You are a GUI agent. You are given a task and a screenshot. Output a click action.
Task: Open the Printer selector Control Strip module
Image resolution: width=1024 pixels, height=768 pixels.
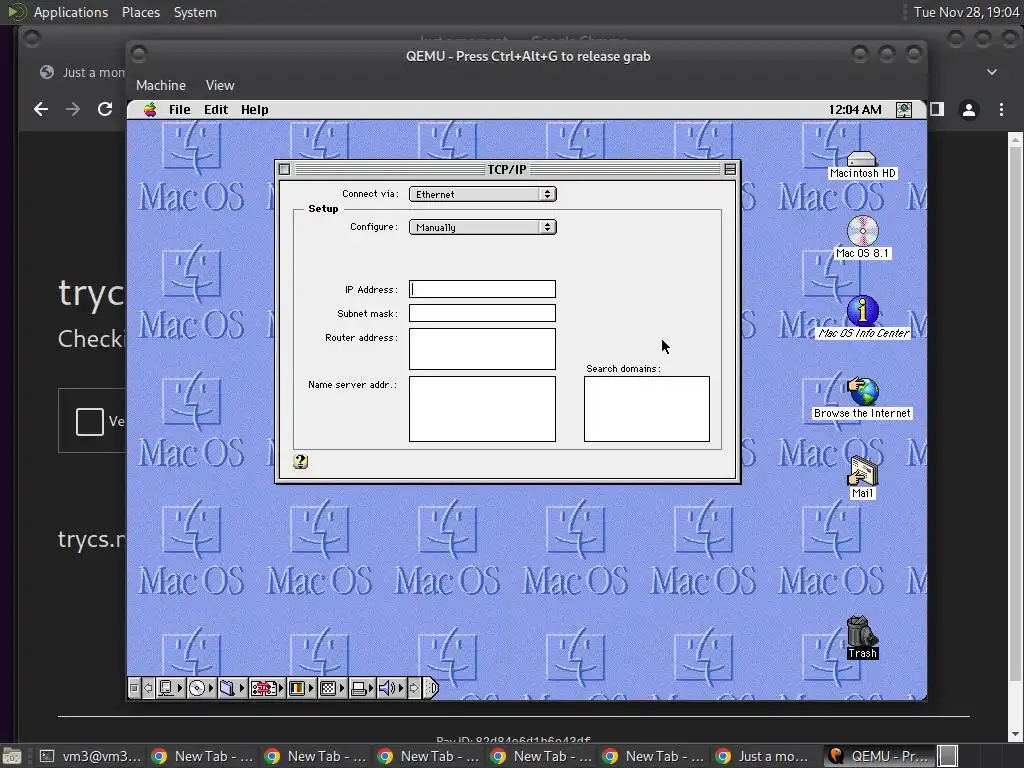point(362,688)
